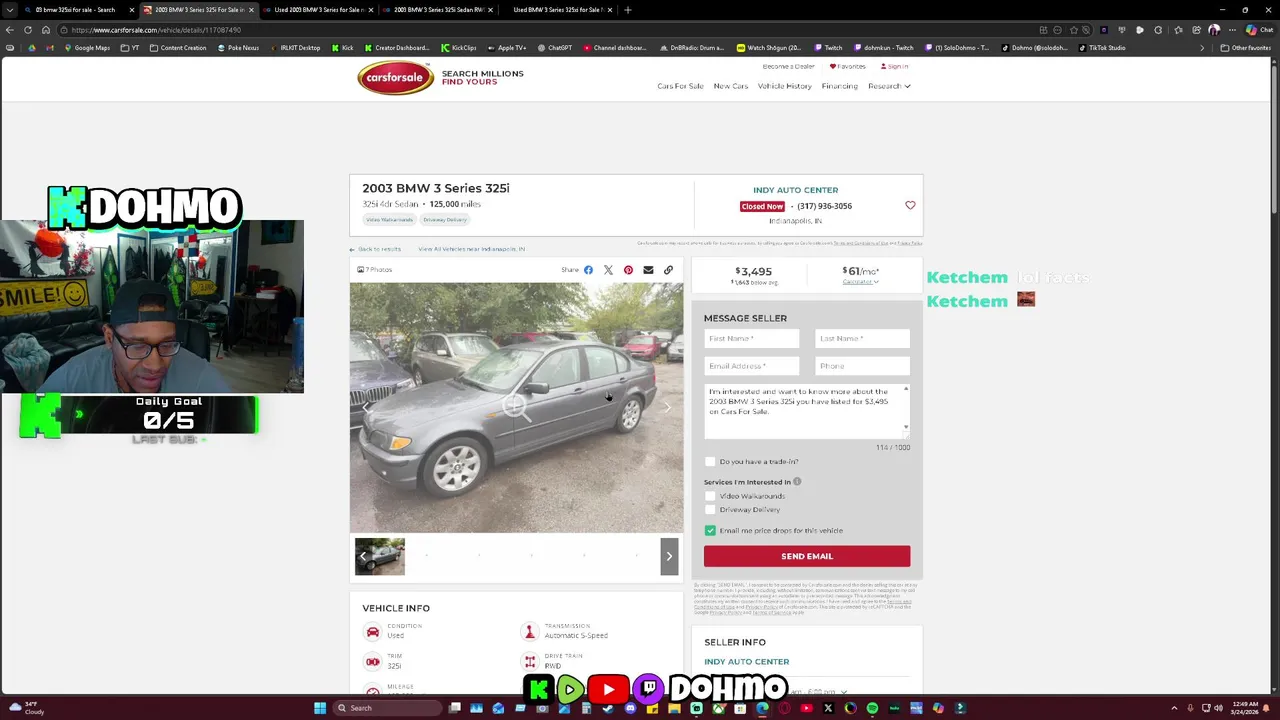Viewport: 1280px width, 720px height.
Task: Share listing on Pinterest
Action: click(628, 270)
